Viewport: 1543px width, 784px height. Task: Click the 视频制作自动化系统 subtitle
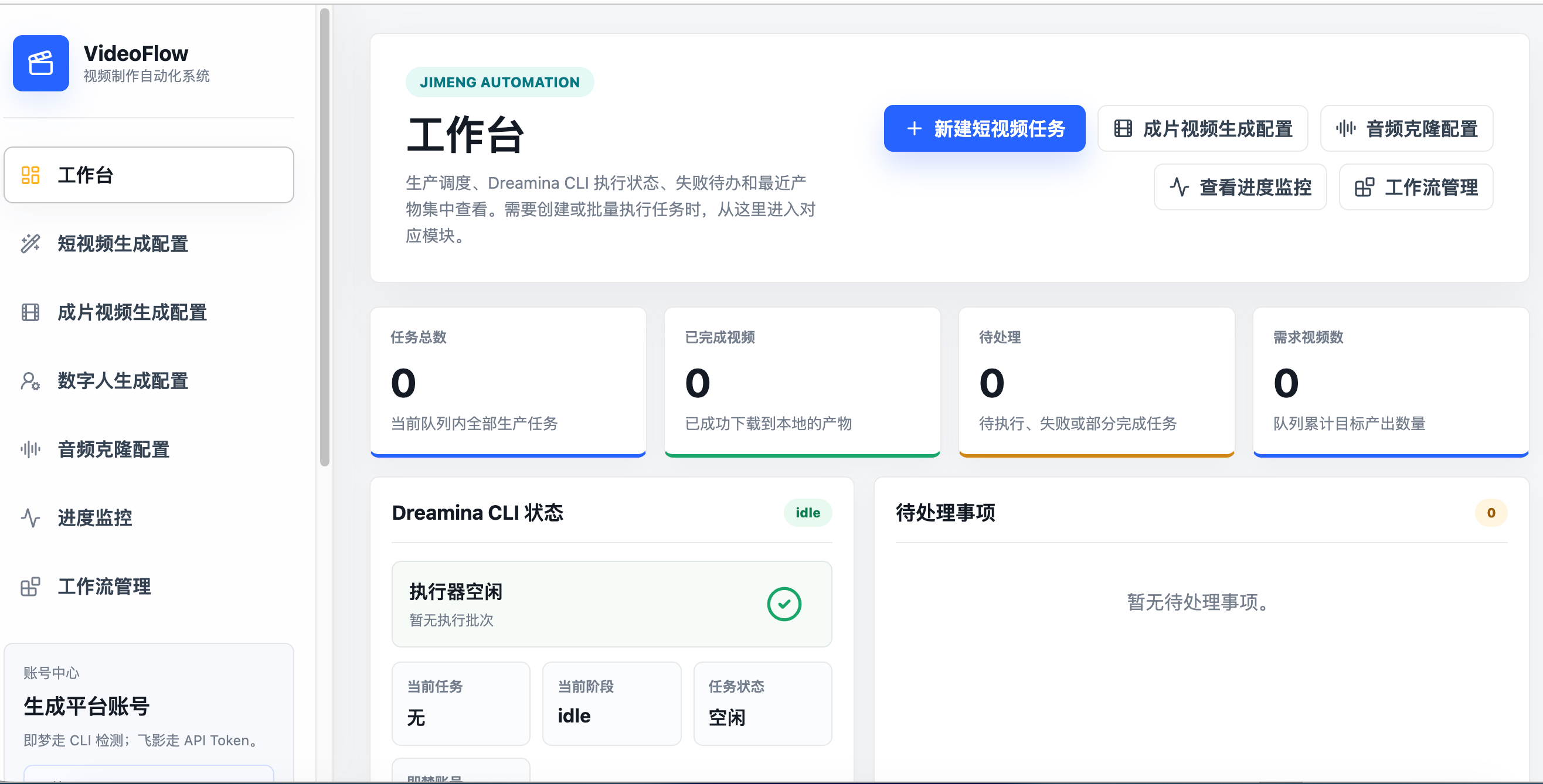point(146,76)
